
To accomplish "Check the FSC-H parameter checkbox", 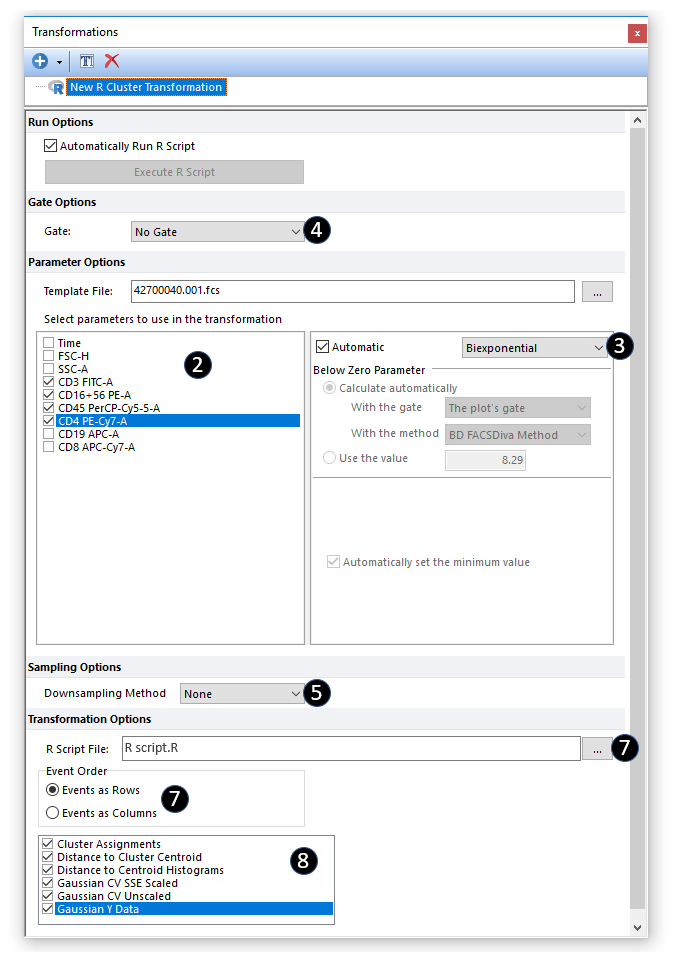I will 49,356.
